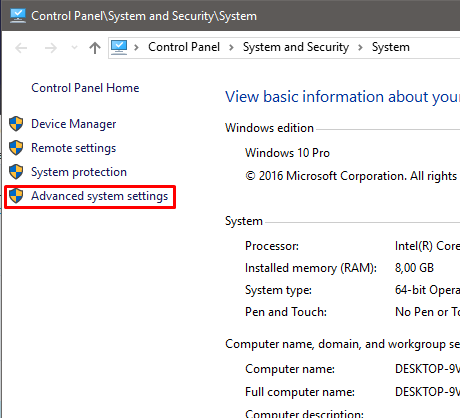Viewport: 460px width, 418px height.
Task: Open System protection link
Action: click(x=79, y=172)
